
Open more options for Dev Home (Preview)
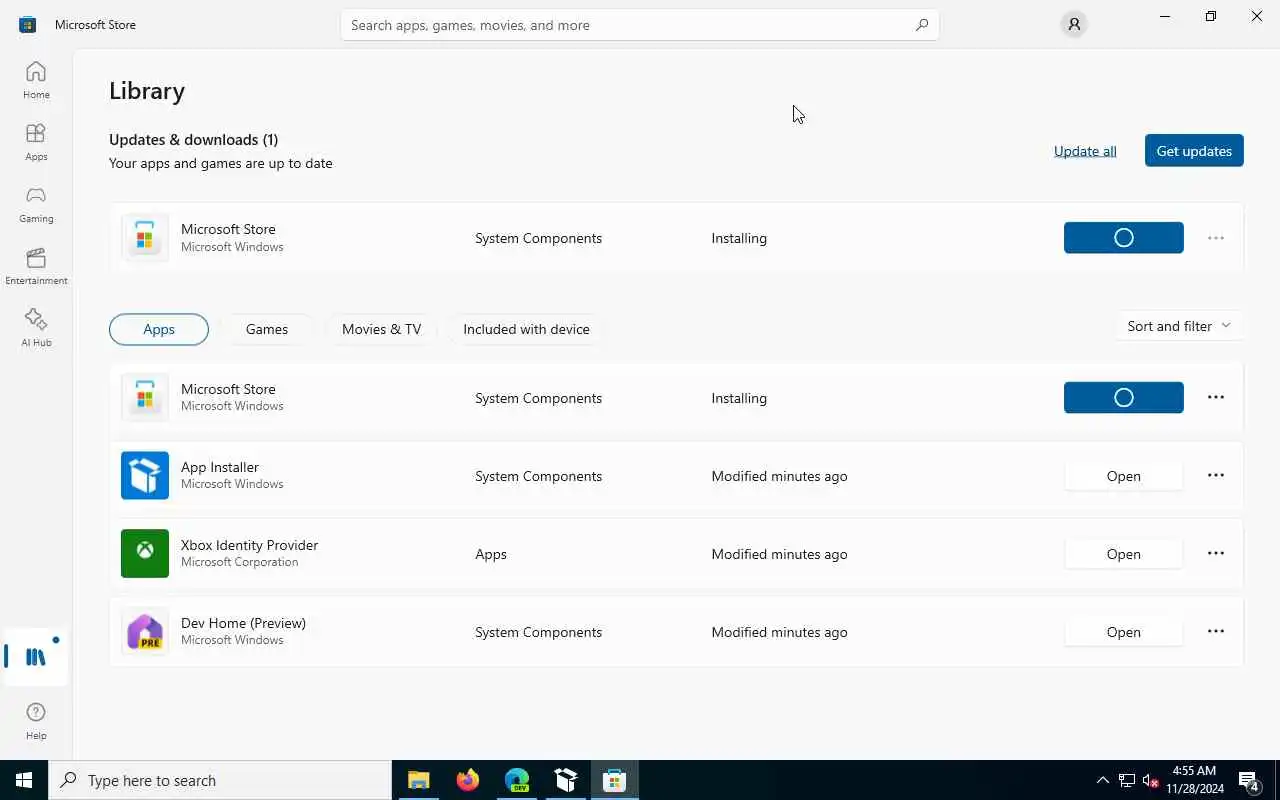coord(1216,631)
